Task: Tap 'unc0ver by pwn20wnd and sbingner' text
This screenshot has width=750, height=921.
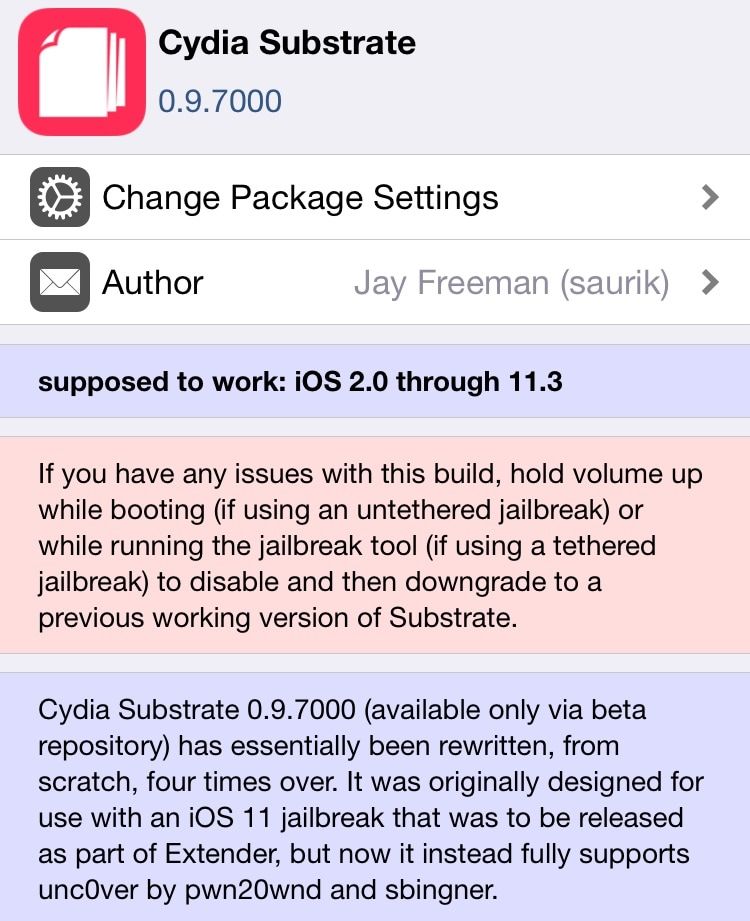Action: point(268,890)
